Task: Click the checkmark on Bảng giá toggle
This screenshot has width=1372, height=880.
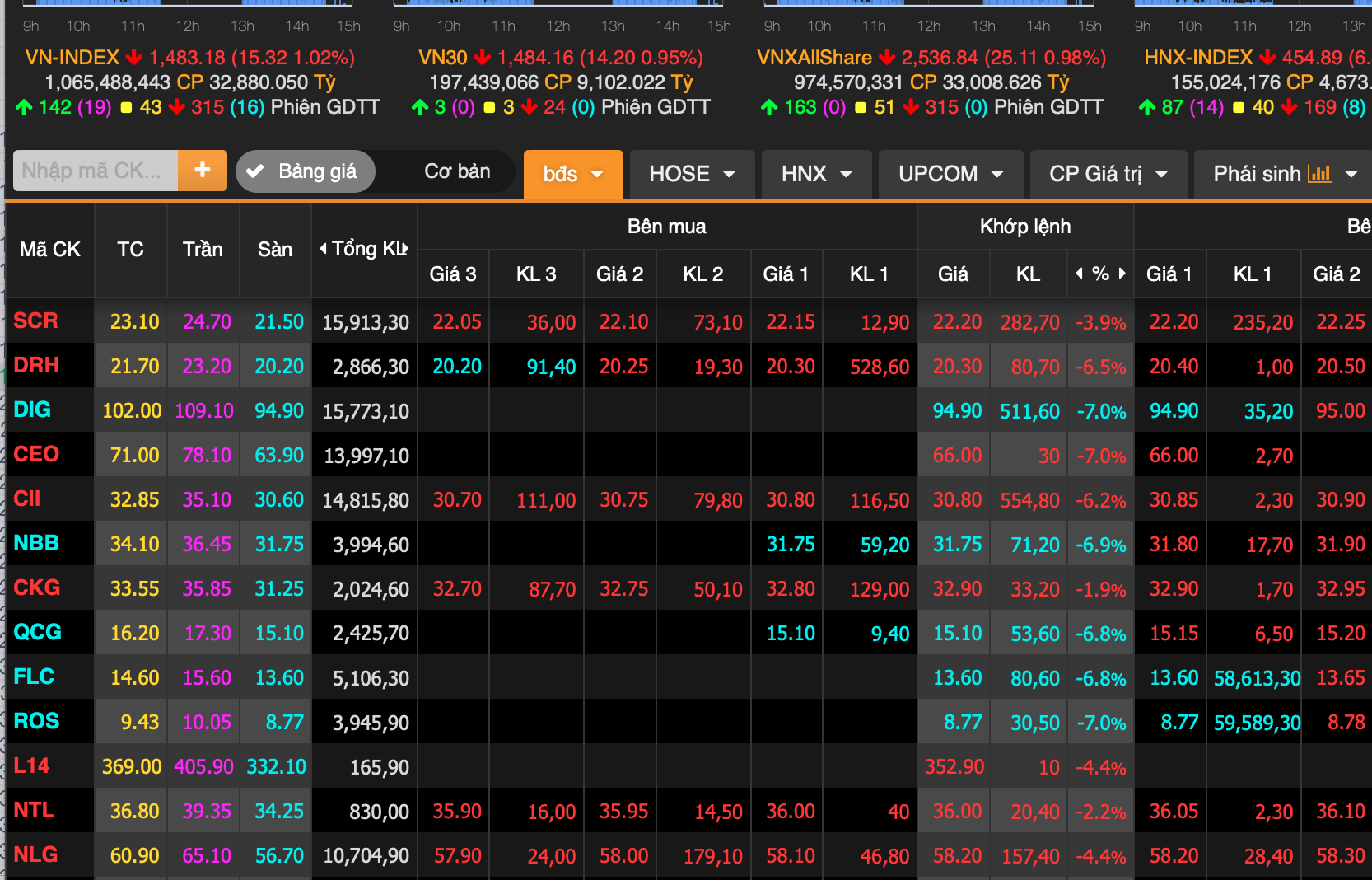Action: [x=255, y=171]
